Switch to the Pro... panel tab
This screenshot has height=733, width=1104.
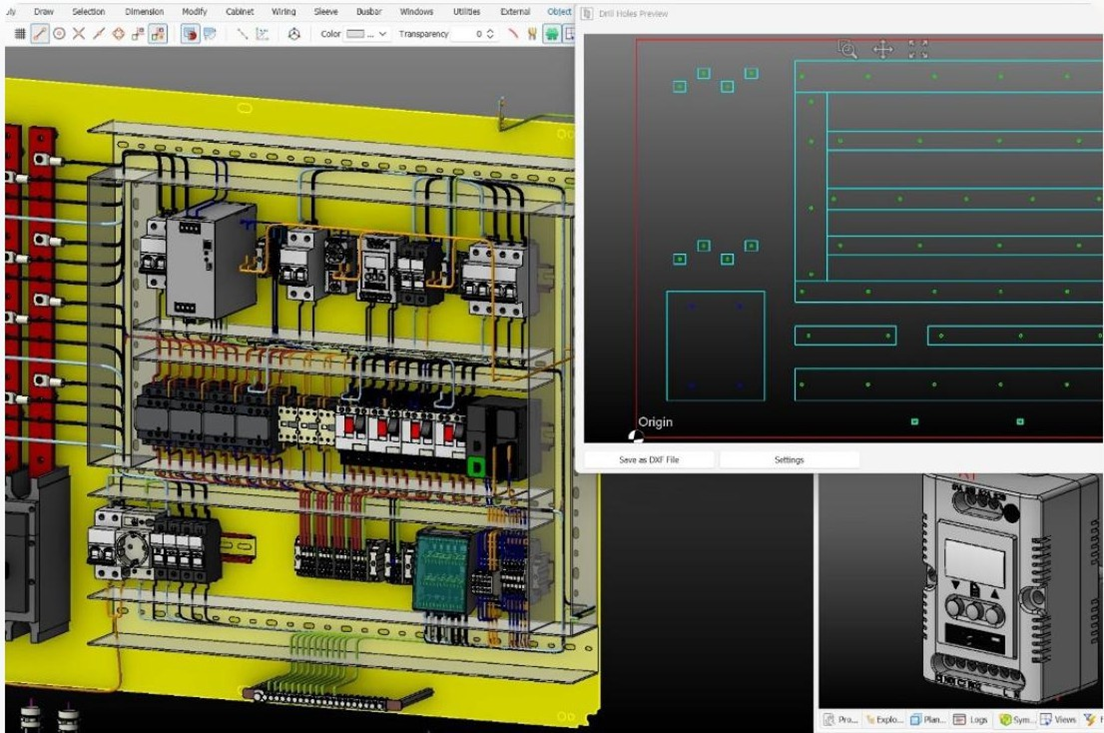tap(841, 720)
